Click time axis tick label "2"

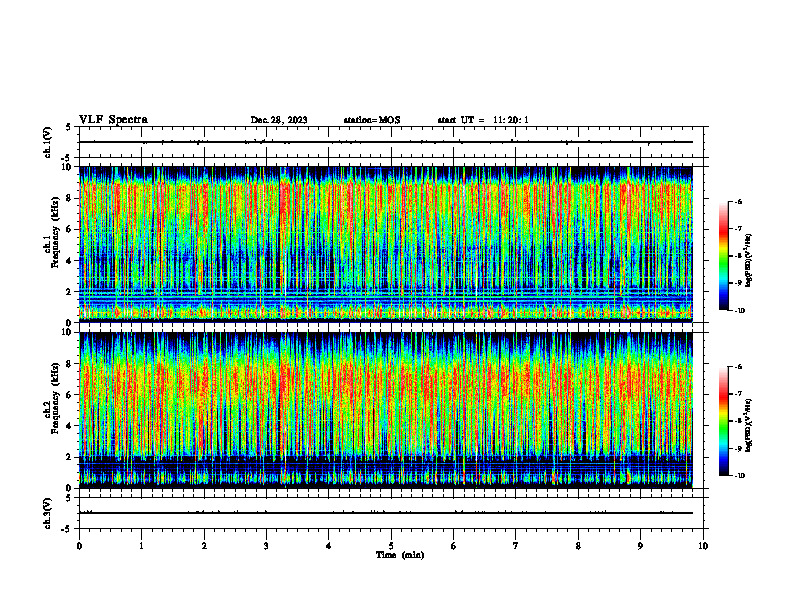click(204, 546)
